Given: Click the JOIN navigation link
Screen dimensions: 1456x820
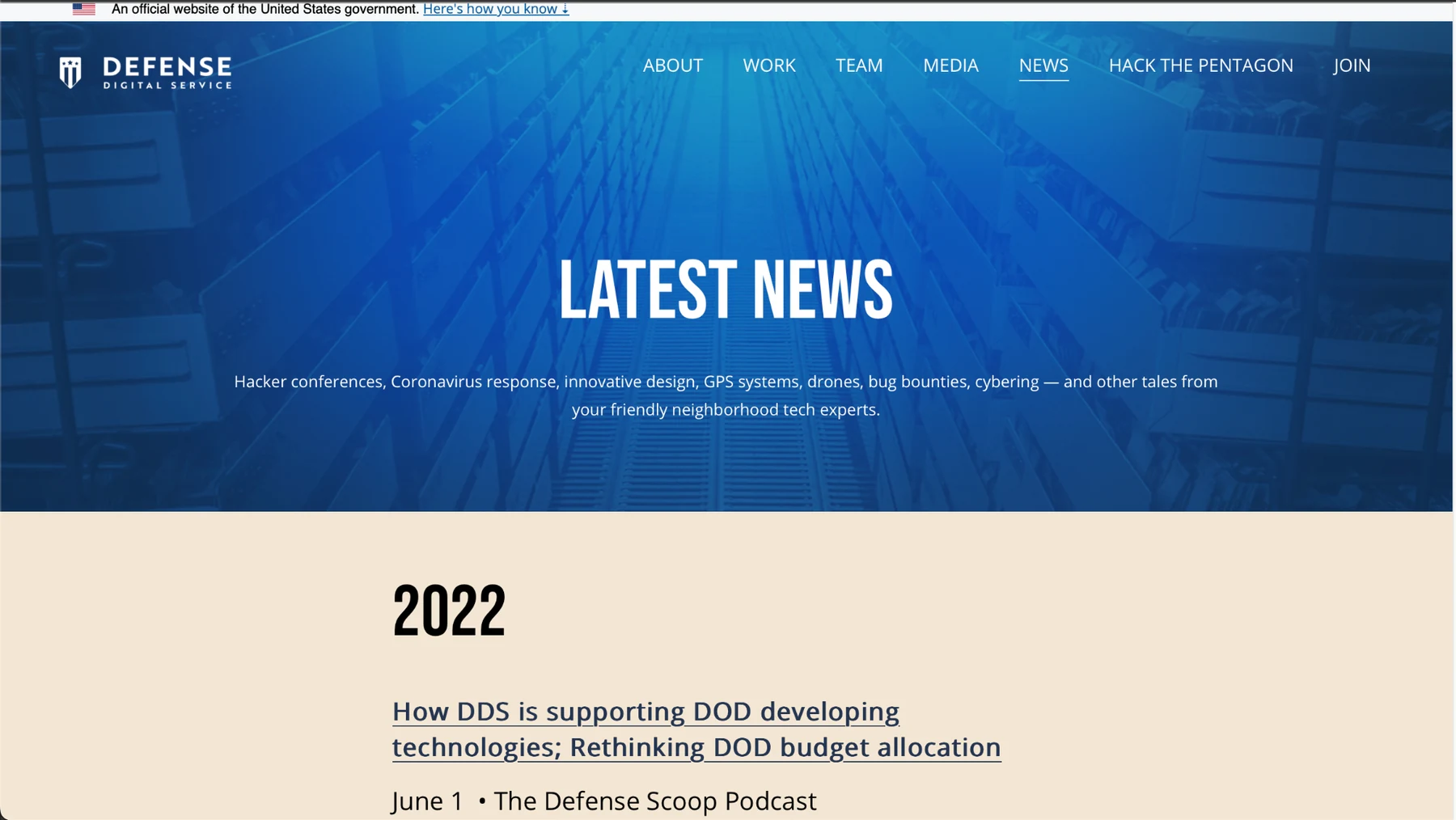Looking at the screenshot, I should (1352, 66).
